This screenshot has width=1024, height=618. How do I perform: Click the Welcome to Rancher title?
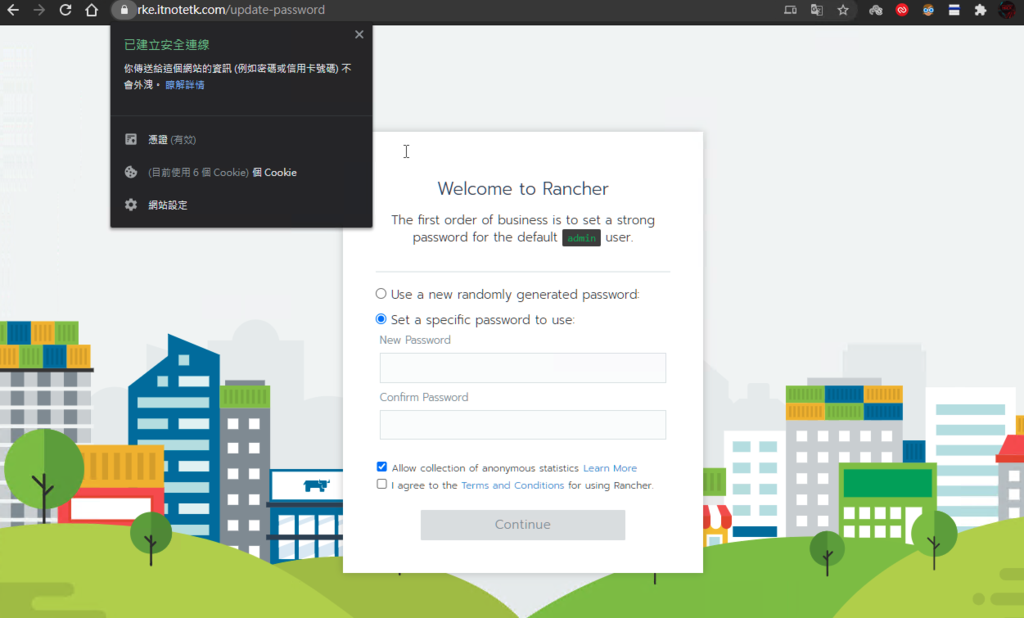(523, 189)
